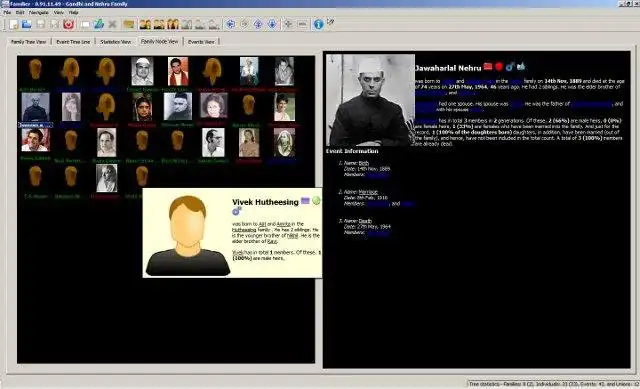This screenshot has height=389, width=640.
Task: Click the thumbs-up icon beside Jawaharlal Nehru
Action: click(x=521, y=66)
